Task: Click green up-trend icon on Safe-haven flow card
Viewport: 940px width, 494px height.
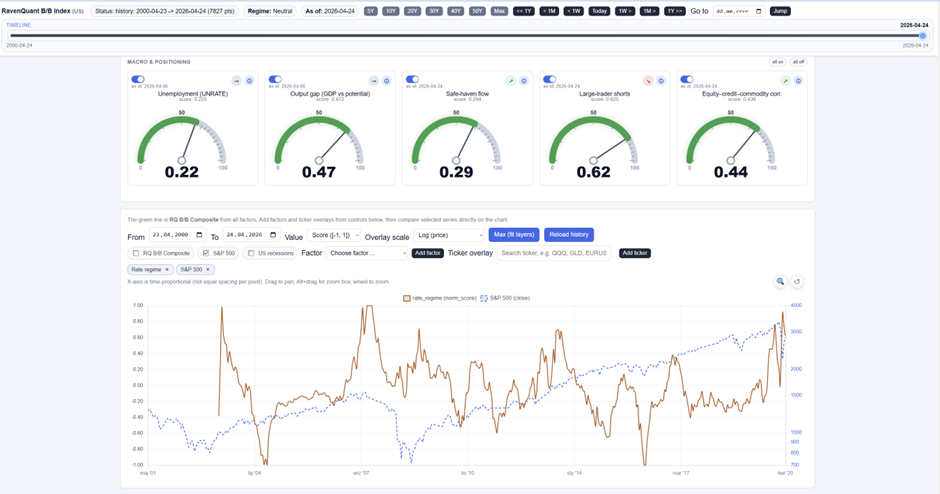Action: pos(510,80)
